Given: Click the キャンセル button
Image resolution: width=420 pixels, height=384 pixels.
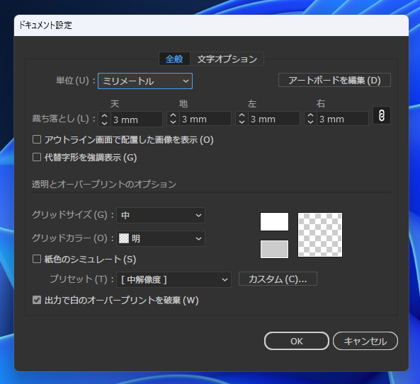Looking at the screenshot, I should (365, 341).
